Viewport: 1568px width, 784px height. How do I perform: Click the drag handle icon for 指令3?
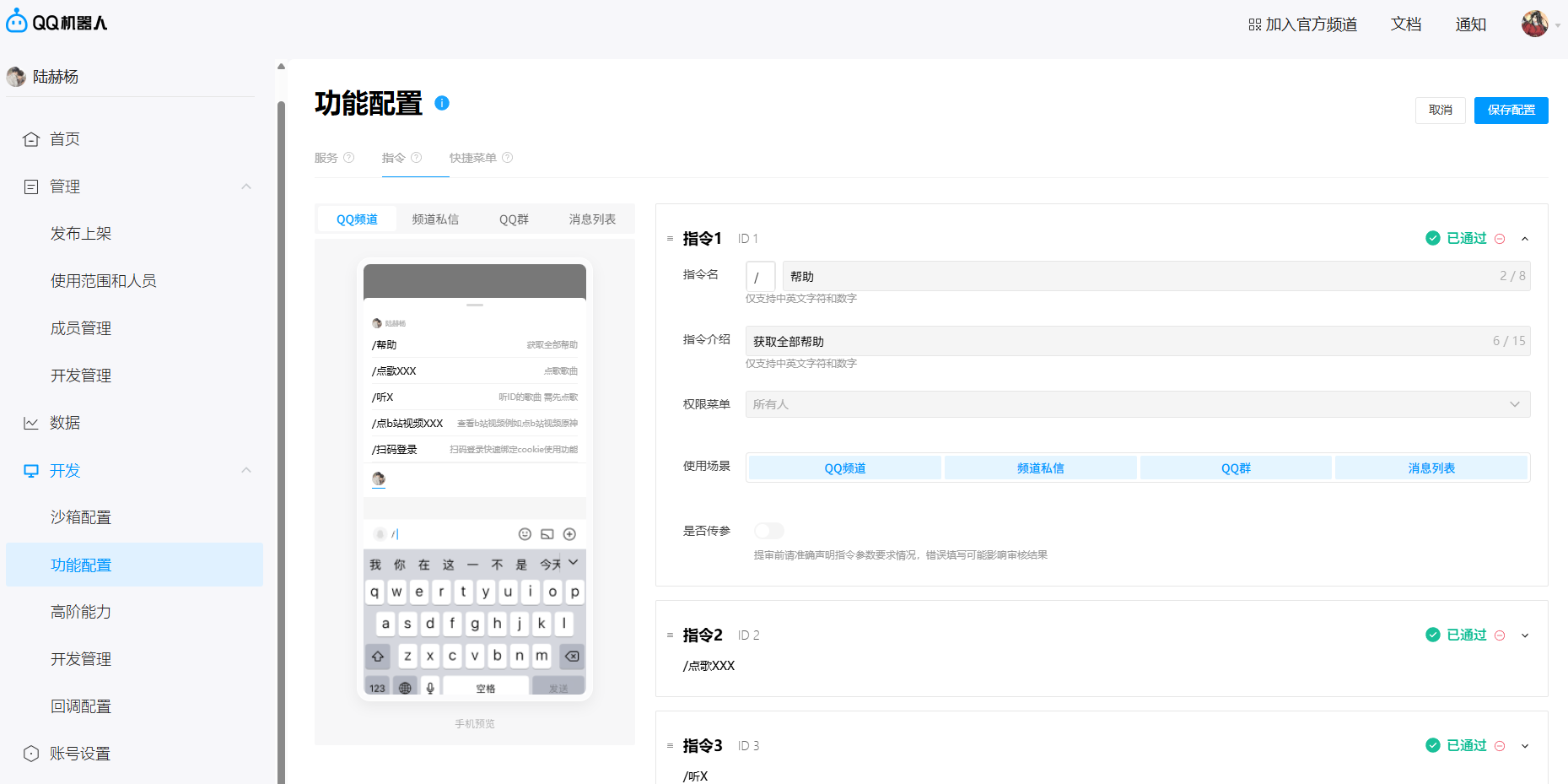point(671,746)
